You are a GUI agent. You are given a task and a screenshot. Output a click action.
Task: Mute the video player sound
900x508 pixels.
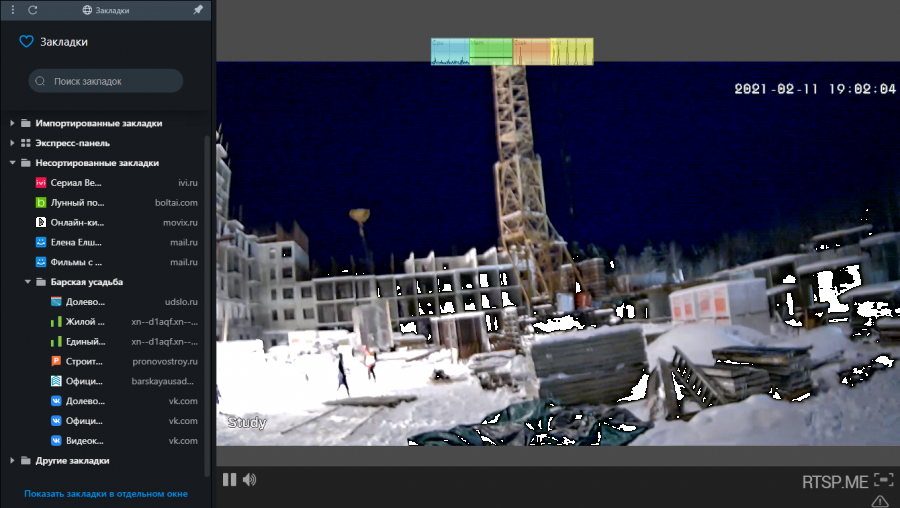[249, 479]
